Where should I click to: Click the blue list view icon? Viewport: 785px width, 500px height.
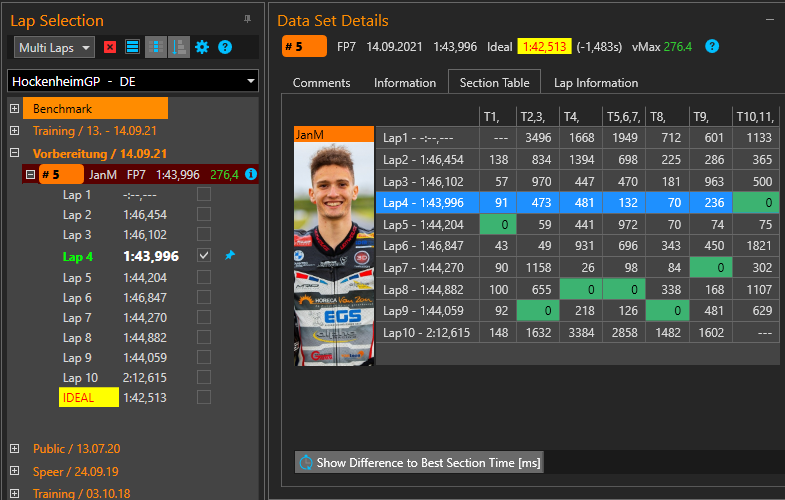tap(132, 47)
